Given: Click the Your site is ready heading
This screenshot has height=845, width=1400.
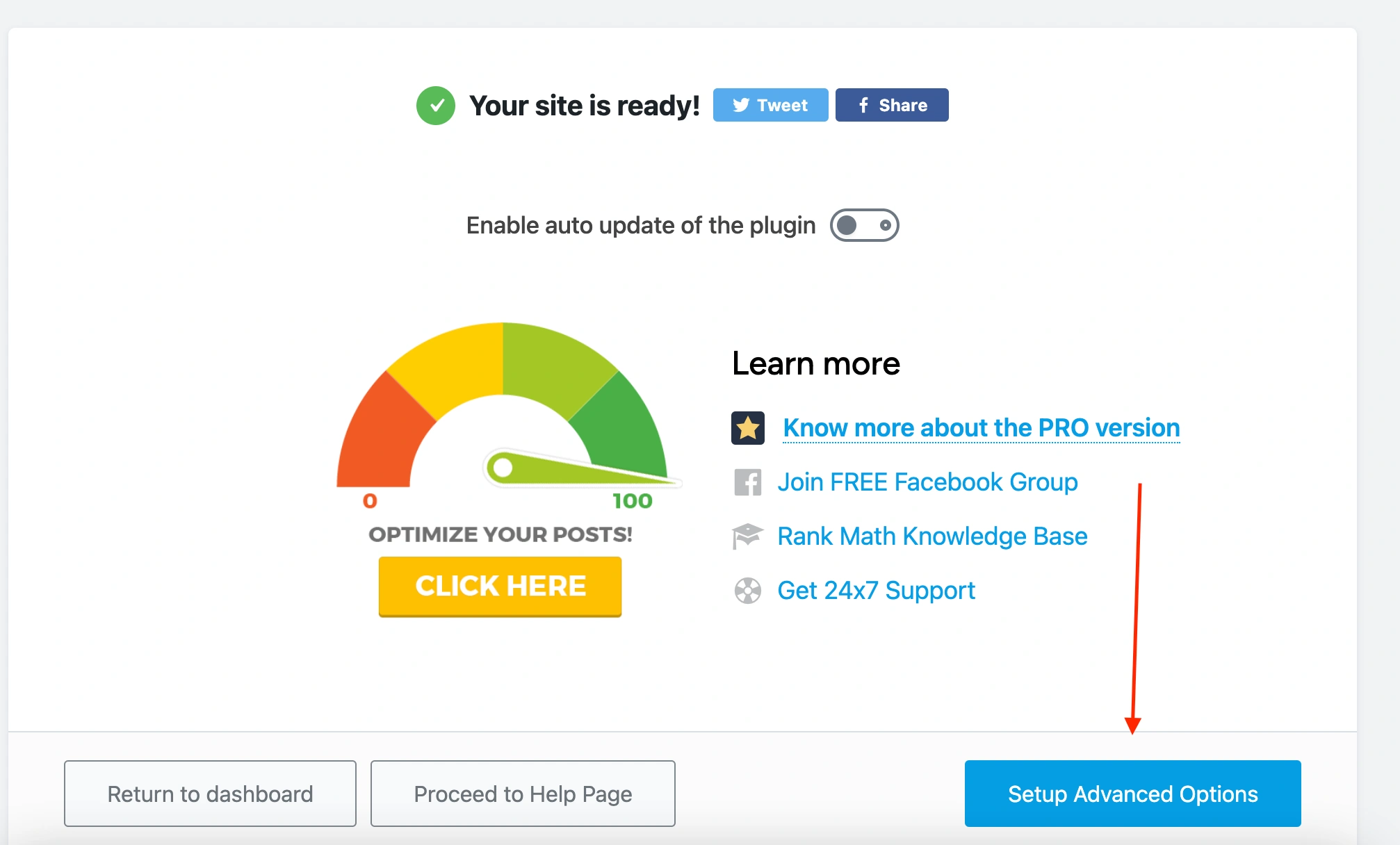Looking at the screenshot, I should pos(585,106).
